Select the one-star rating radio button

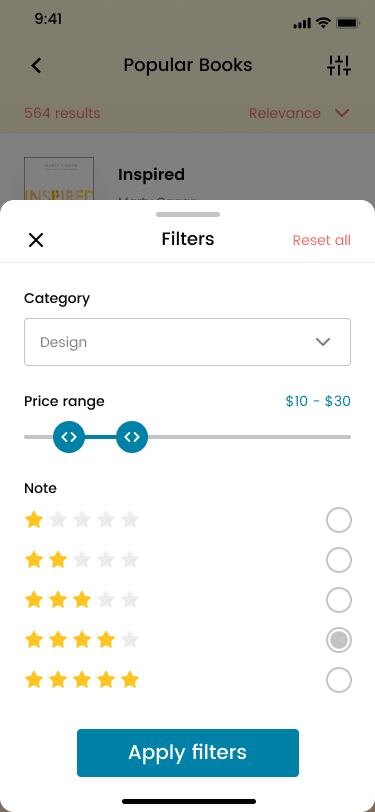click(x=339, y=520)
